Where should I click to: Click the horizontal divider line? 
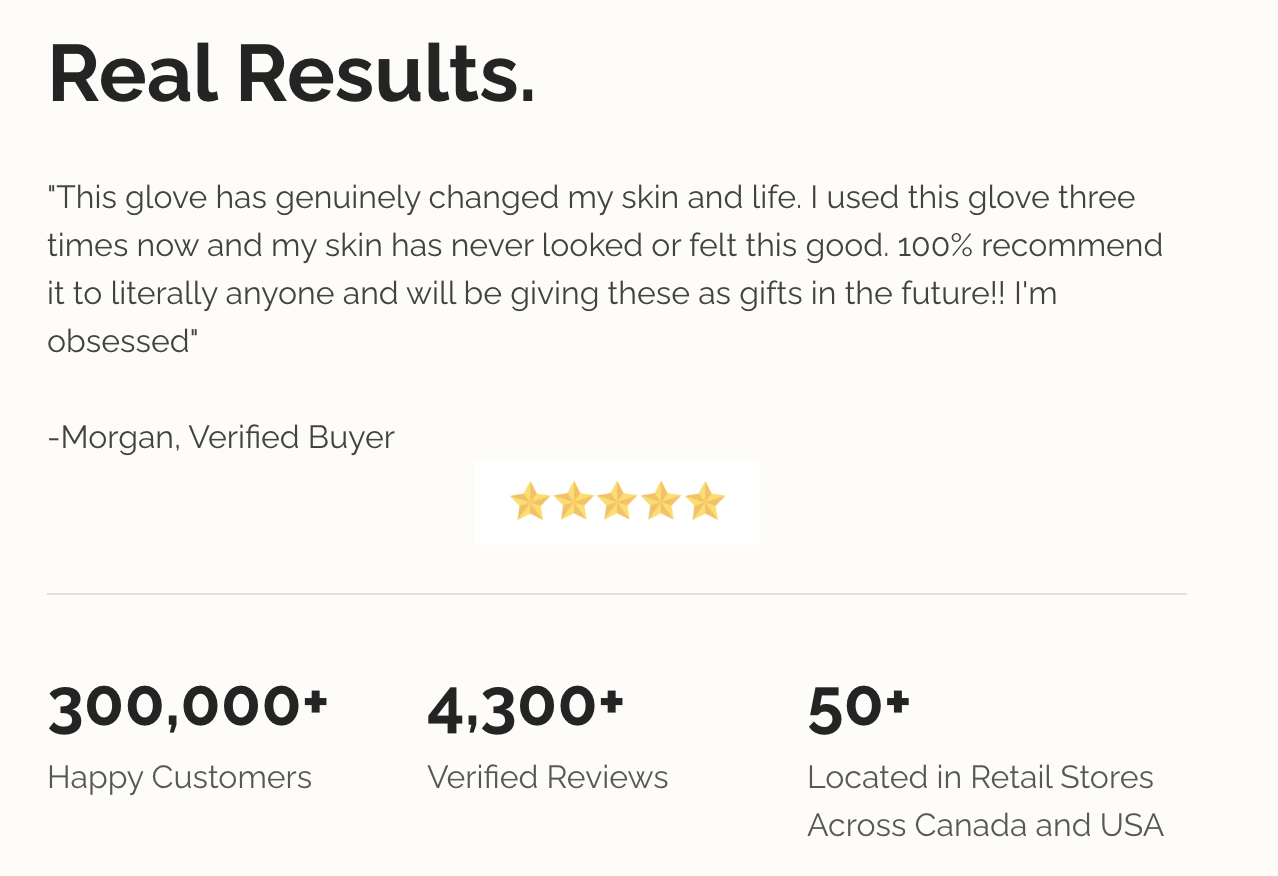[x=617, y=594]
